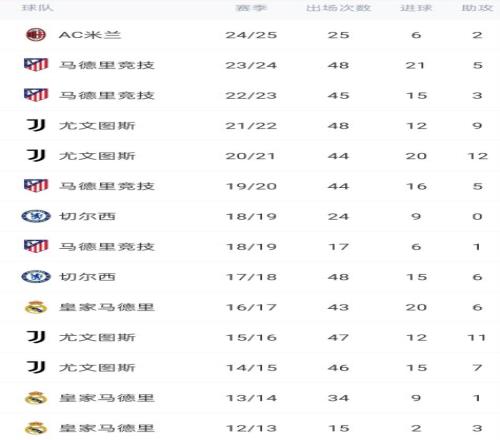
Task: Click the AC米兰 club crest icon
Action: pos(36,35)
